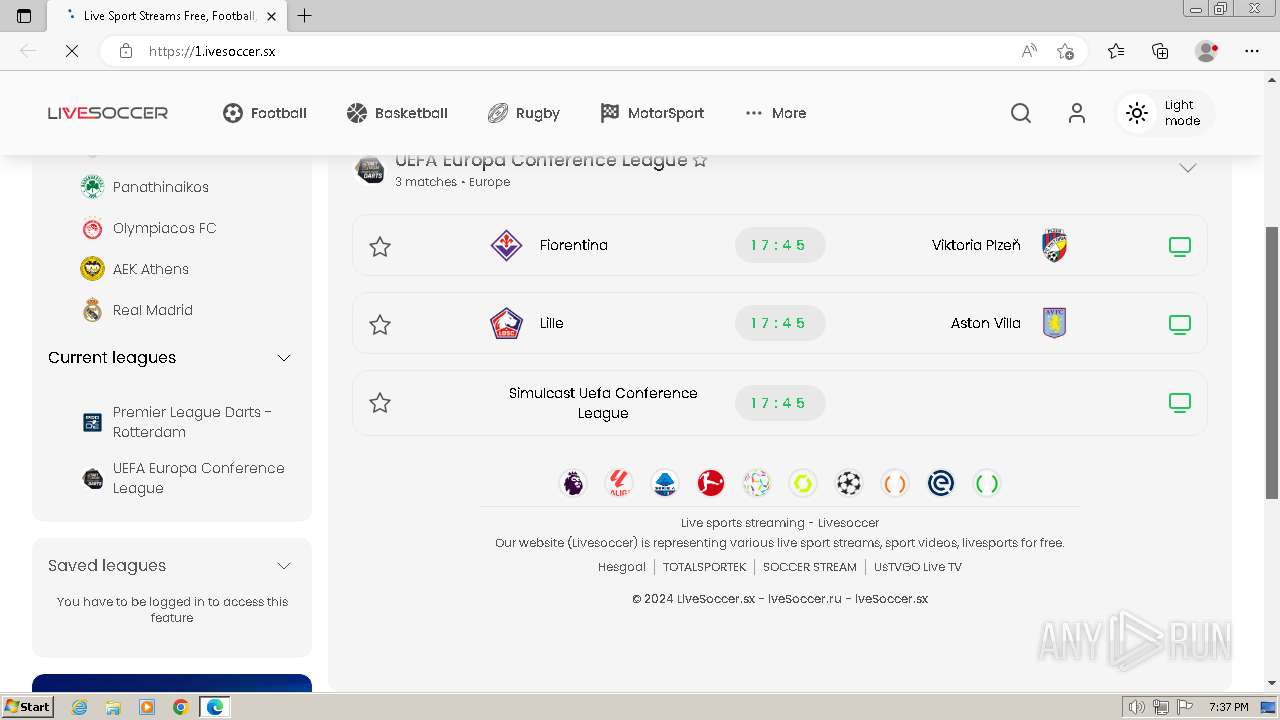
Task: Open Premier League logo link
Action: pos(573,484)
